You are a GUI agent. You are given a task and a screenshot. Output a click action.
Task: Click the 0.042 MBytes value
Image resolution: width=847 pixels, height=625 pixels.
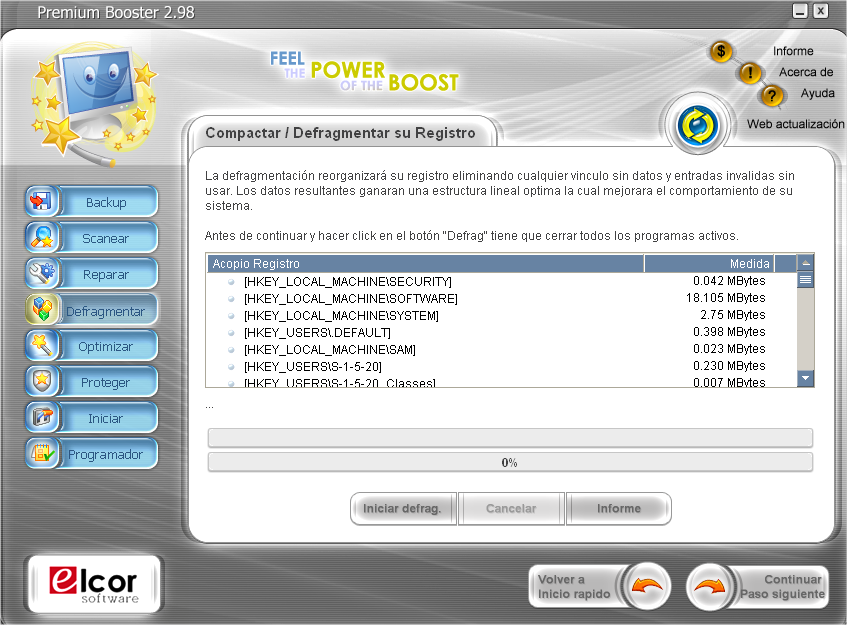click(729, 281)
